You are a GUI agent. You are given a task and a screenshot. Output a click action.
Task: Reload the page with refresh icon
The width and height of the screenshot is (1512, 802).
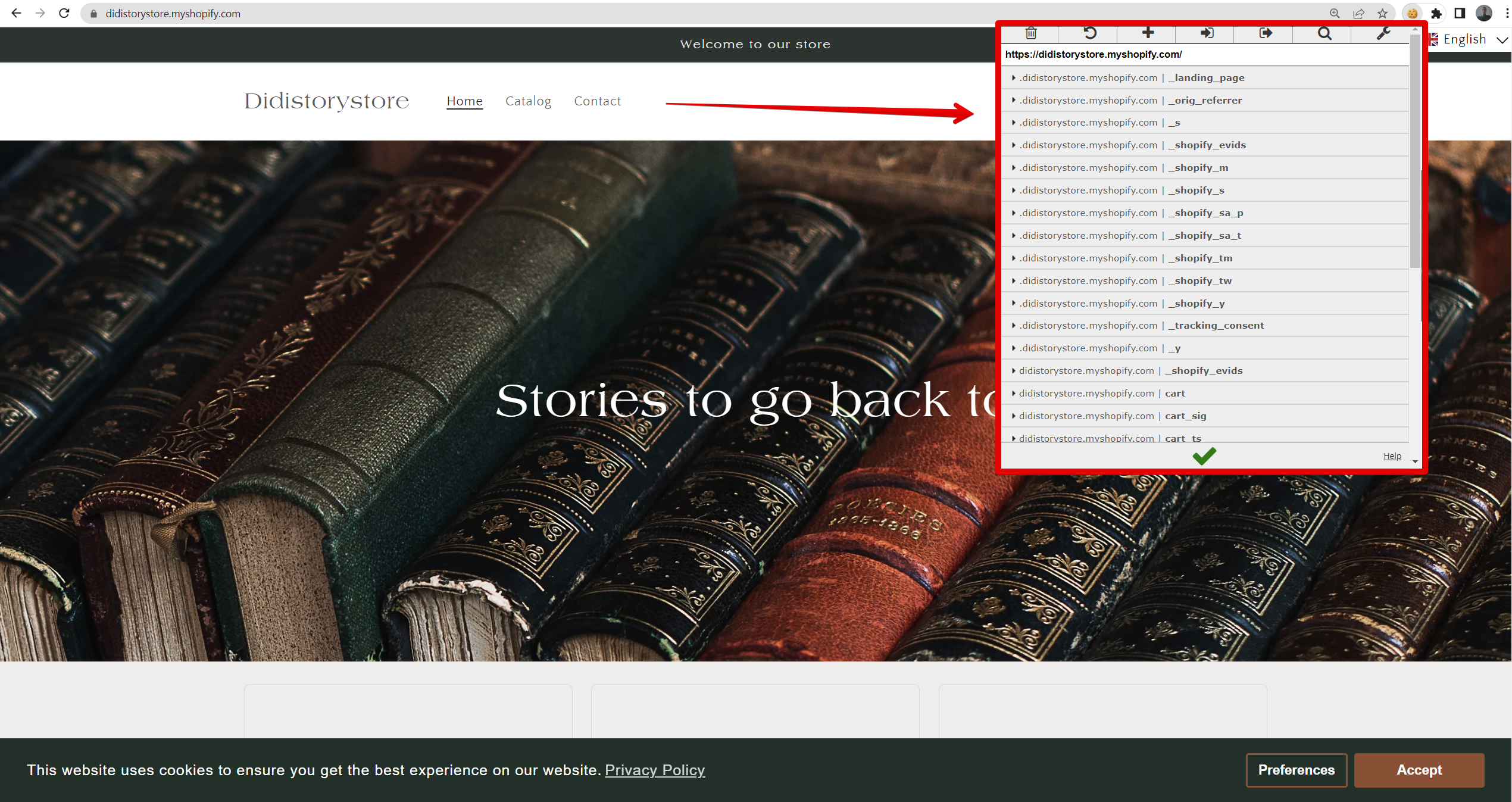click(64, 13)
